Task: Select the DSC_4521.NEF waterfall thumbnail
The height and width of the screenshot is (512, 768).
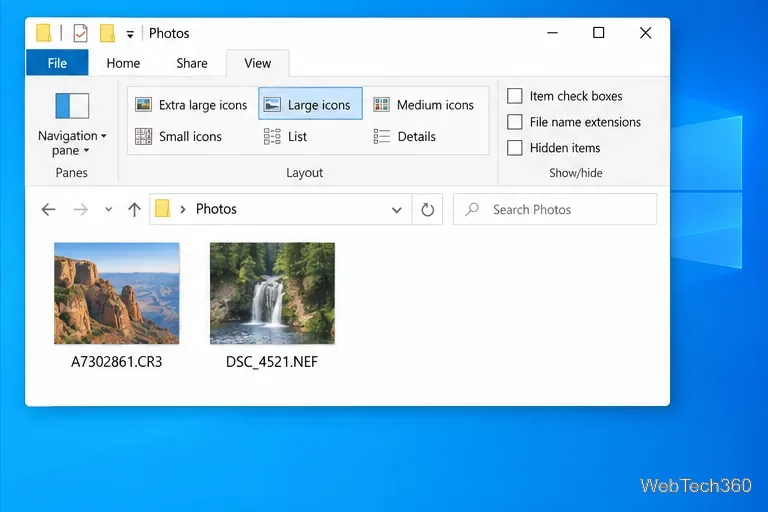Action: (272, 293)
